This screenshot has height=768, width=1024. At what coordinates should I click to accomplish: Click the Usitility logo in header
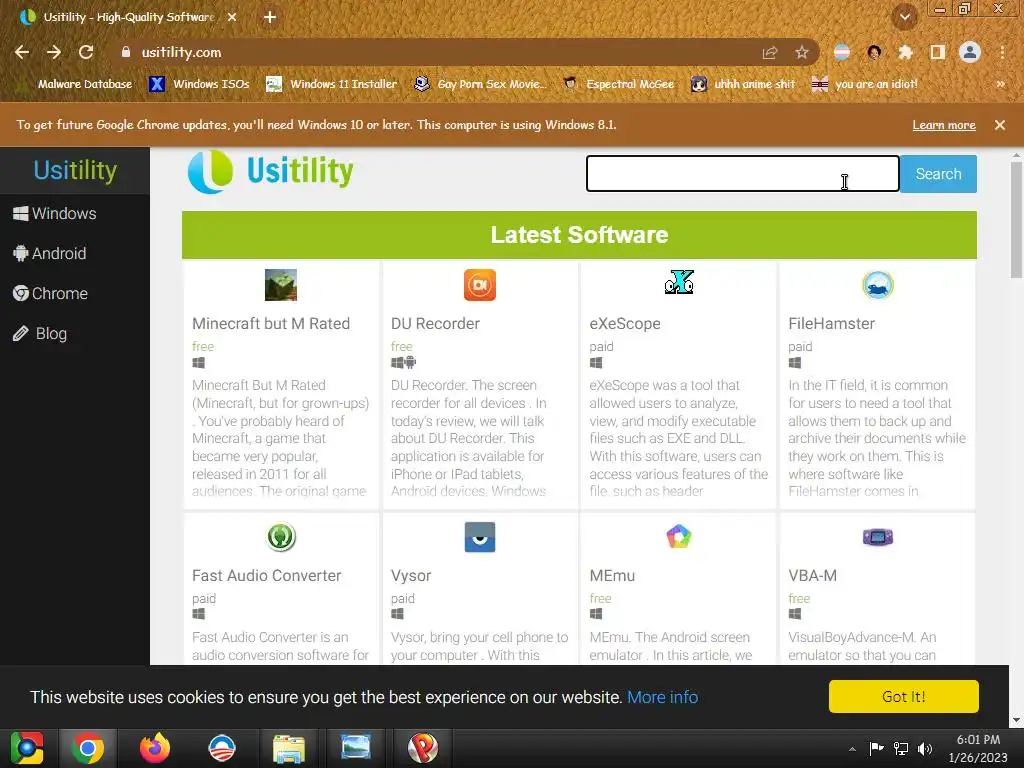pyautogui.click(x=270, y=171)
